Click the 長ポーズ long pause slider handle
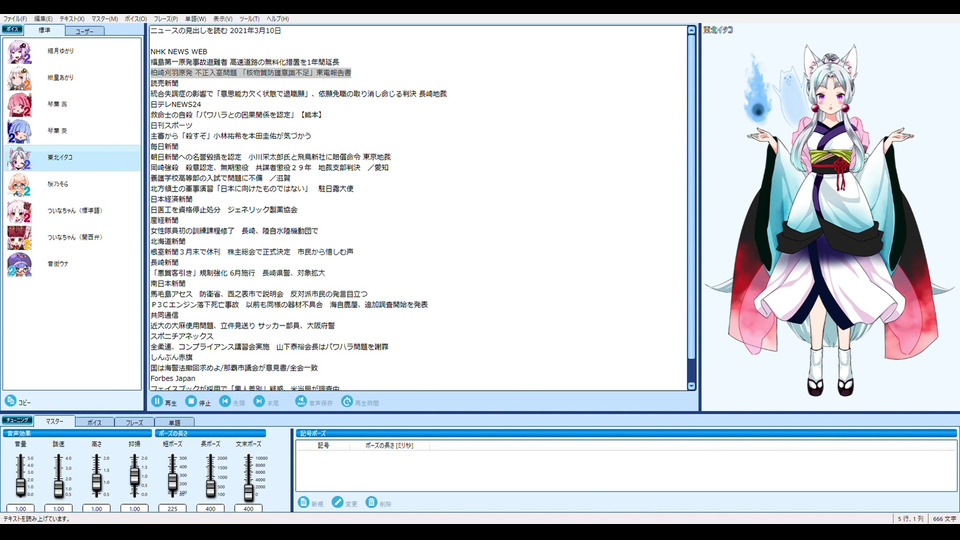The width and height of the screenshot is (960, 540). pos(211,487)
